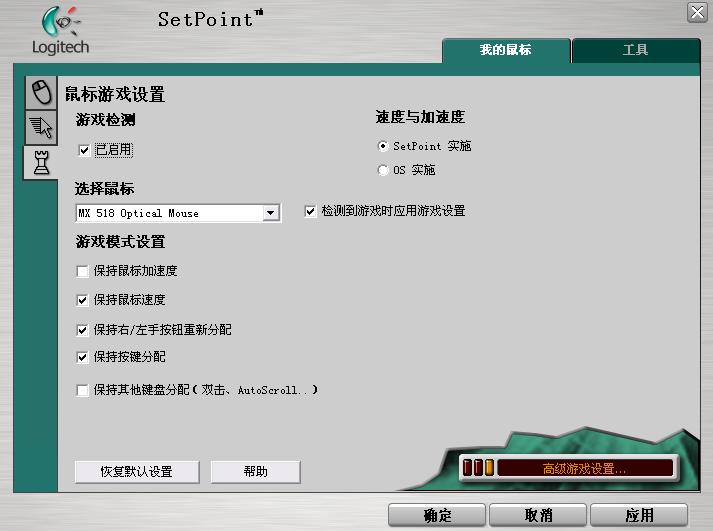Open the mouse buttons settings sidebar icon

40,93
